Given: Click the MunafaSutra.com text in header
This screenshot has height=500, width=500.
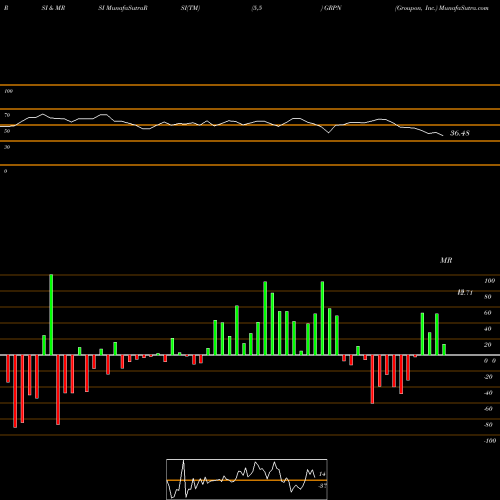Looking at the screenshot, I should click(463, 8).
